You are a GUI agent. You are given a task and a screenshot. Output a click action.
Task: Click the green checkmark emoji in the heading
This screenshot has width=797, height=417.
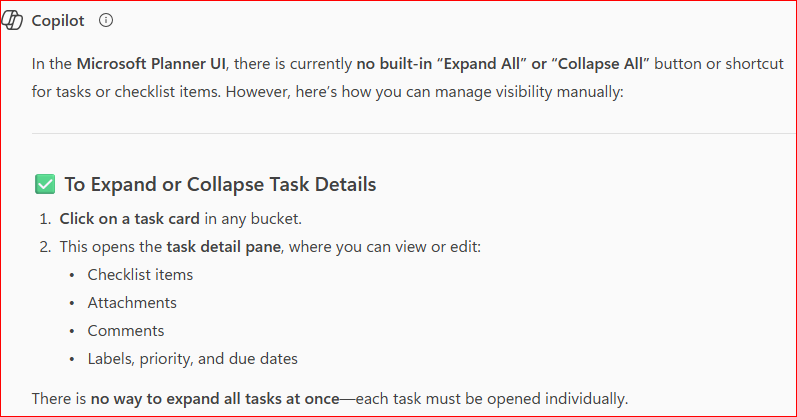[x=45, y=184]
